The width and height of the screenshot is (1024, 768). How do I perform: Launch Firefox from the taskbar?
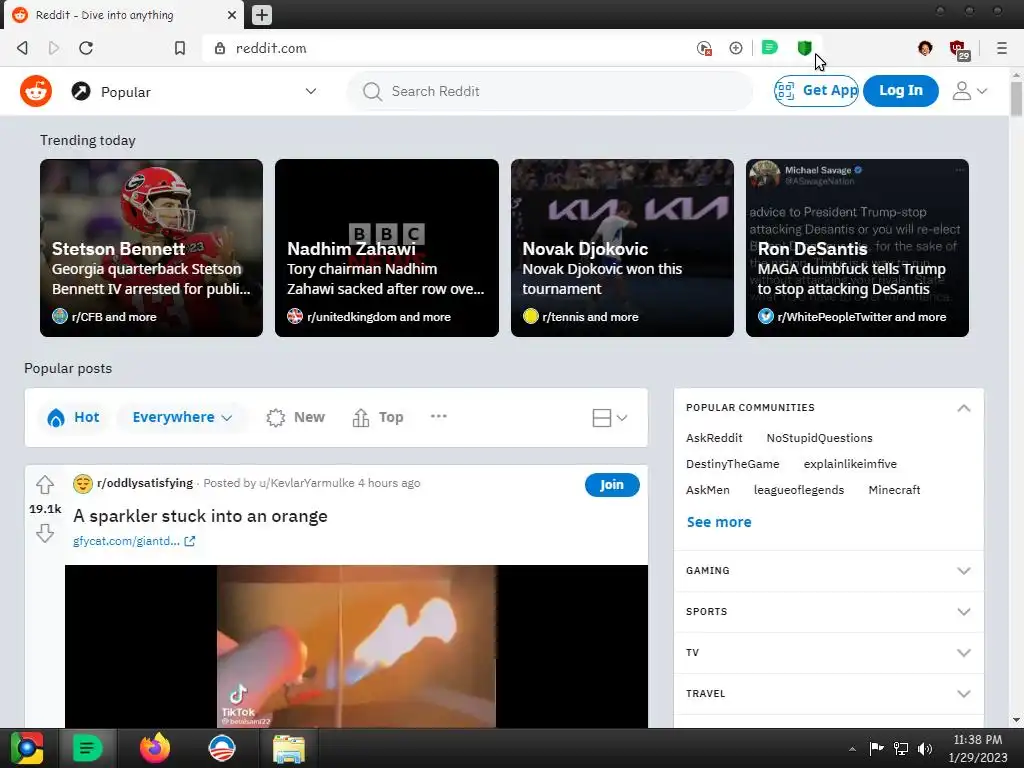pos(155,748)
